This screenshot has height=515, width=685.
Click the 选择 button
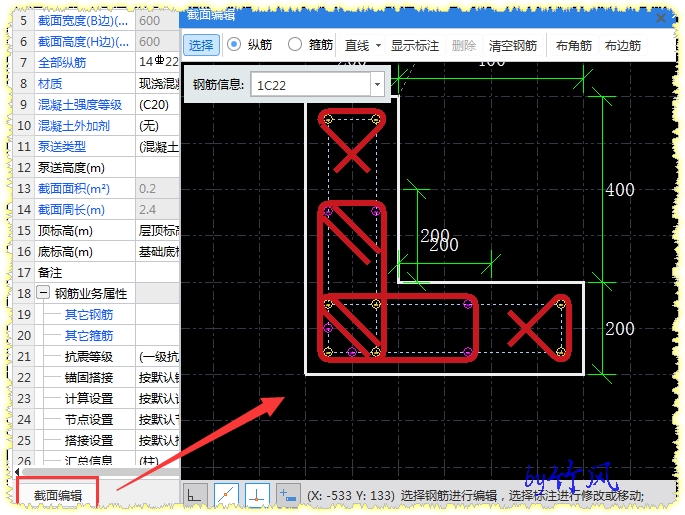201,45
